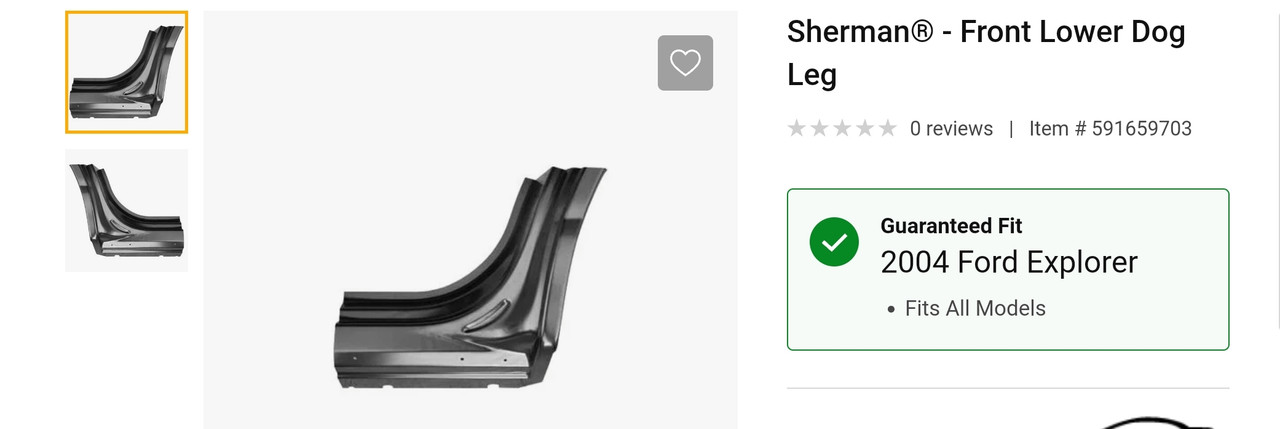Image resolution: width=1280 pixels, height=429 pixels.
Task: Select the second rating star
Action: tap(819, 128)
